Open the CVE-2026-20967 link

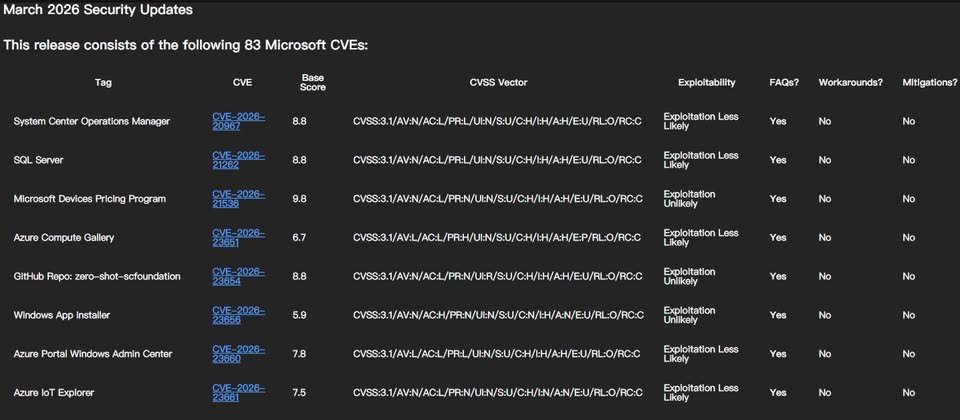[x=238, y=121]
